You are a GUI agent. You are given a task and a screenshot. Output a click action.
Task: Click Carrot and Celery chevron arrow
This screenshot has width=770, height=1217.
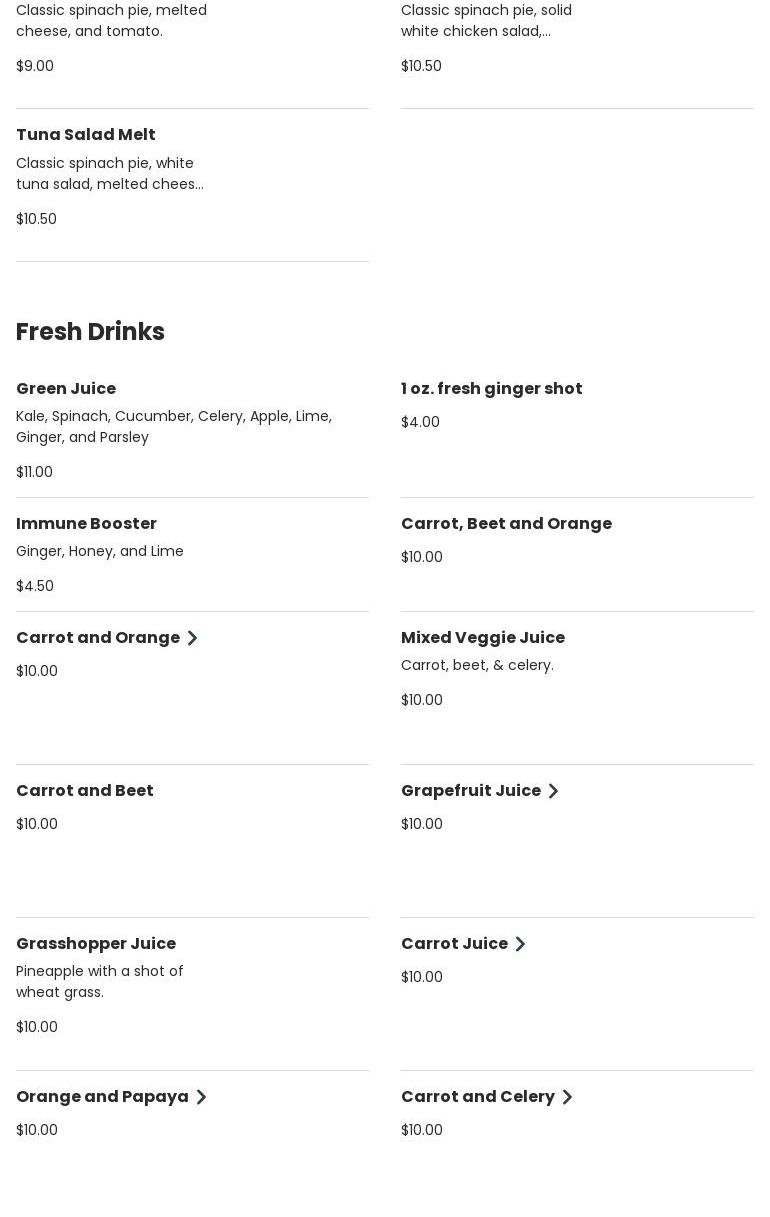click(567, 1097)
